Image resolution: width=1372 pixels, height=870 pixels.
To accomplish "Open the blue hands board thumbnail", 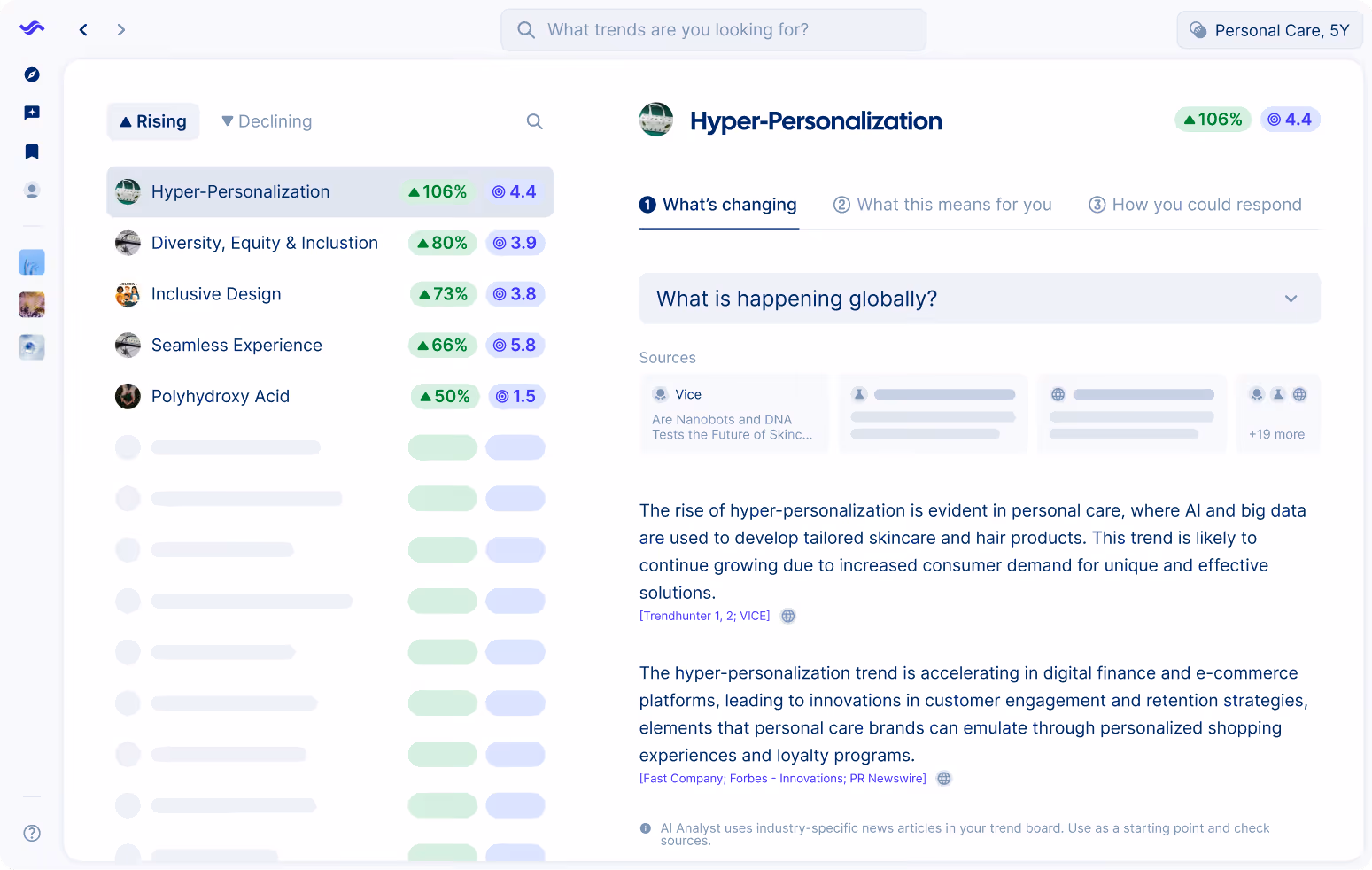I will pos(32,262).
